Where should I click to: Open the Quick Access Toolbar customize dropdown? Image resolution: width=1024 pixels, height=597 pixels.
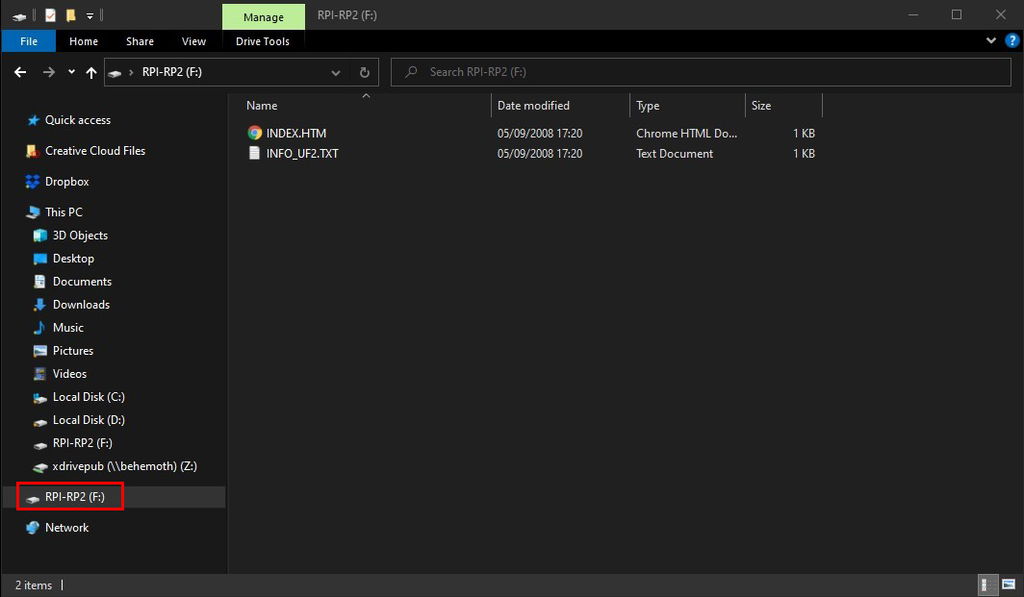point(89,15)
